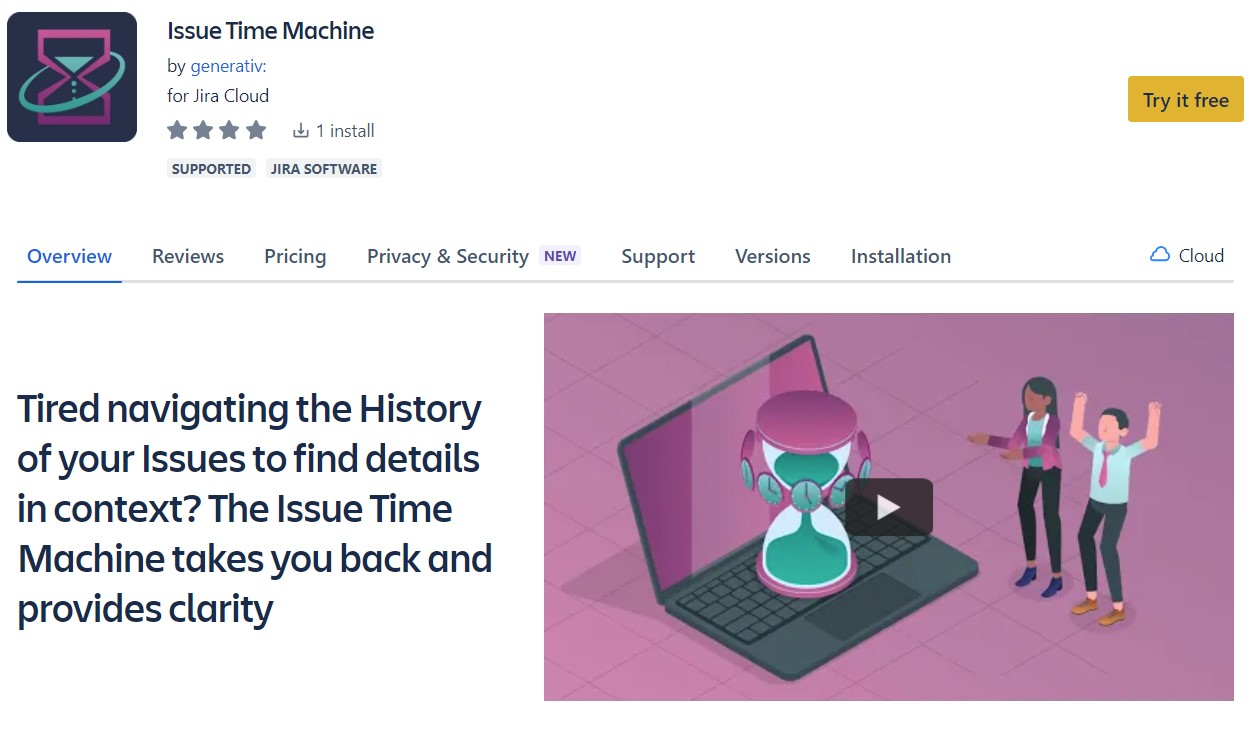Click the first rating star
1252x745 pixels.
(177, 130)
